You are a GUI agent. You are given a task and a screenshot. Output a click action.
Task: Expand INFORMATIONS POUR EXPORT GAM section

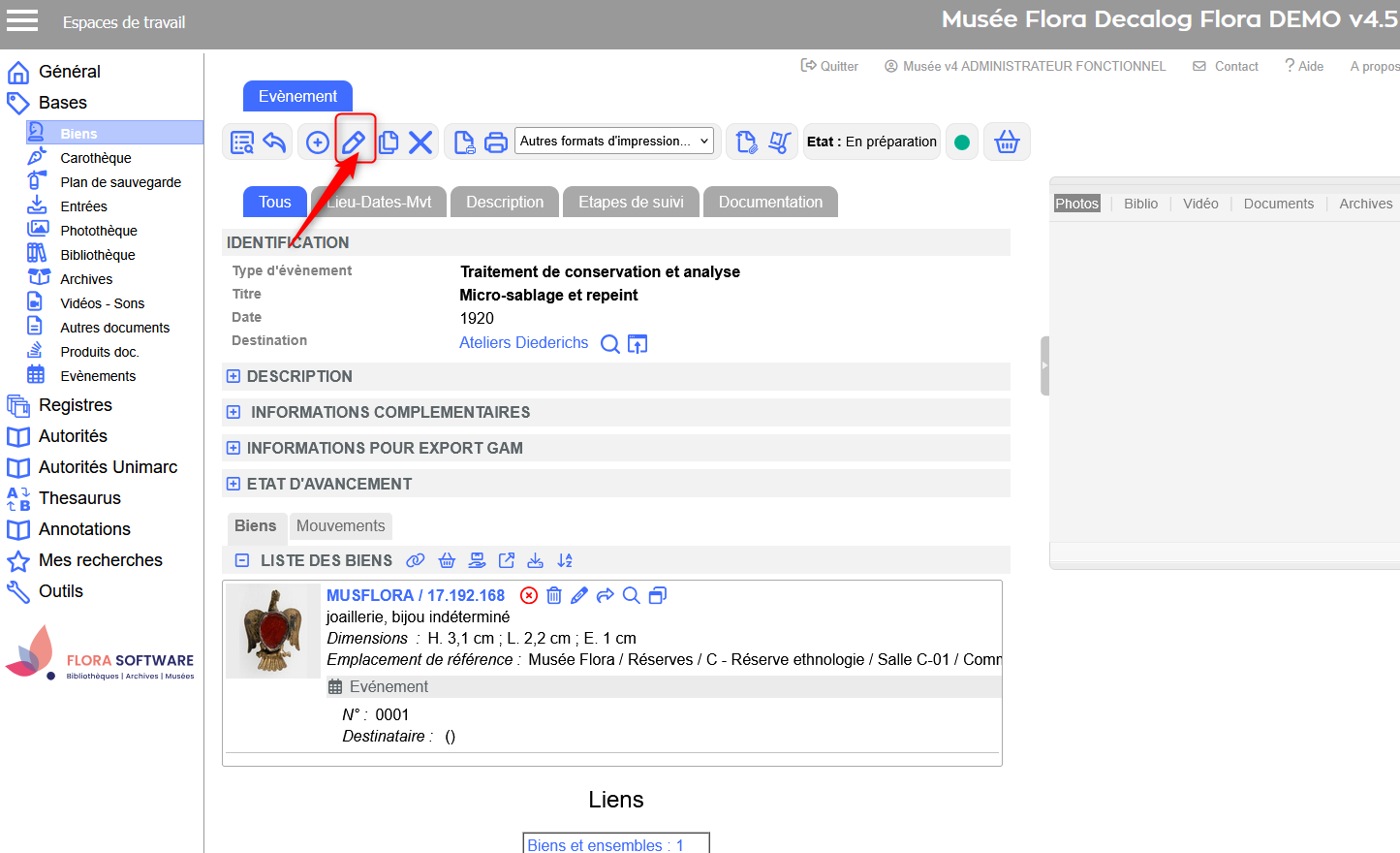(233, 448)
